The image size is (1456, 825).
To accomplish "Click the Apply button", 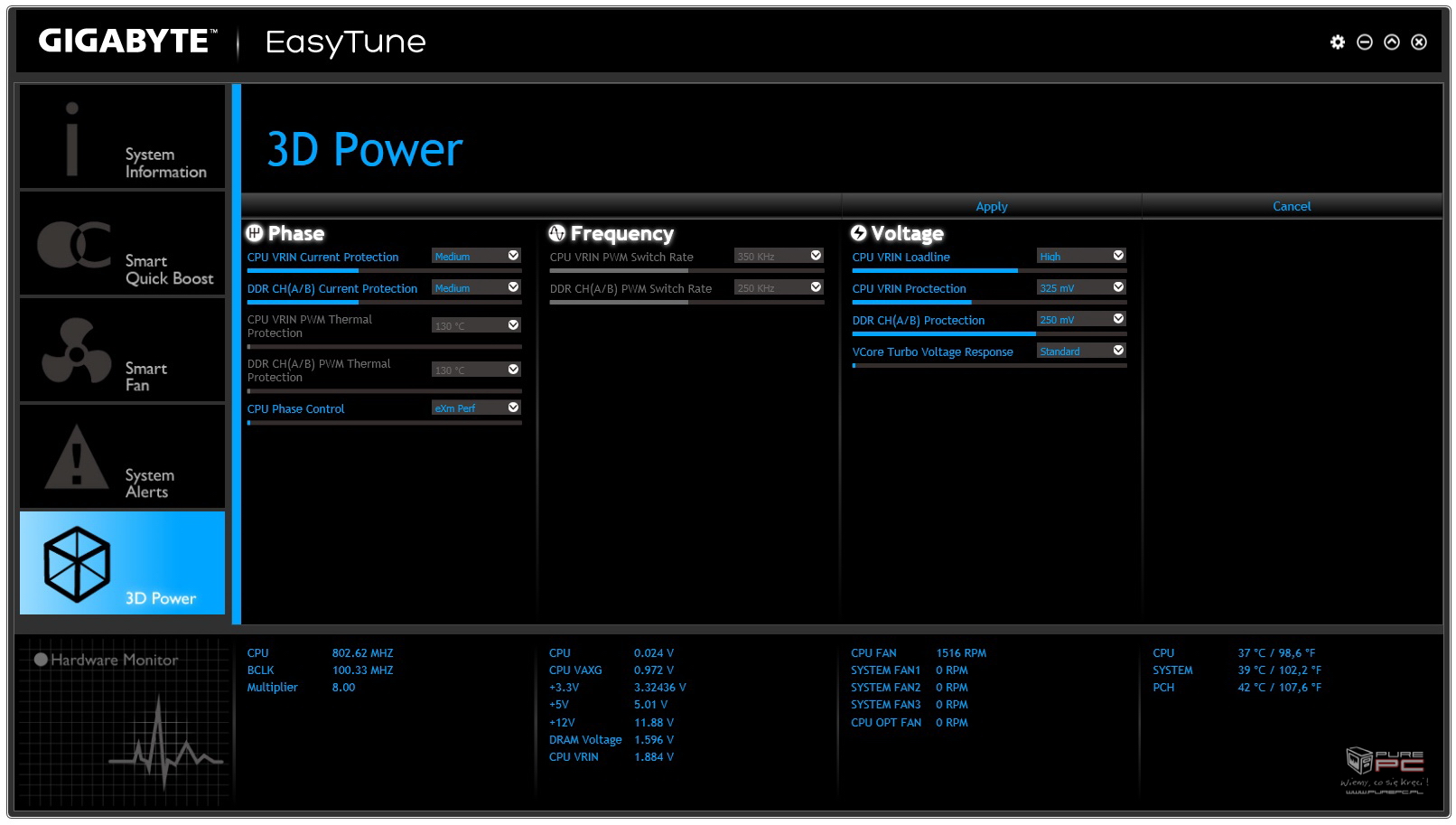I will 991,206.
